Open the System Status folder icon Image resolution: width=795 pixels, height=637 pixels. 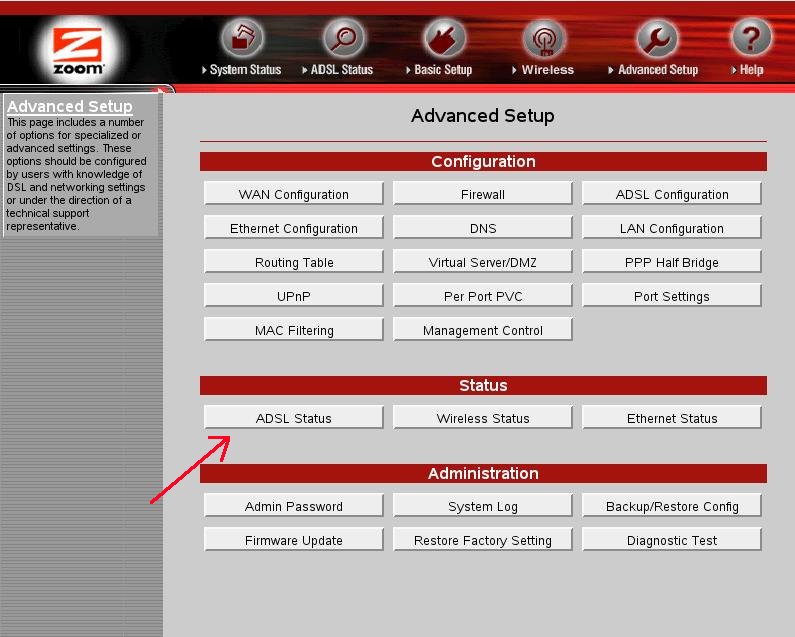click(x=242, y=37)
